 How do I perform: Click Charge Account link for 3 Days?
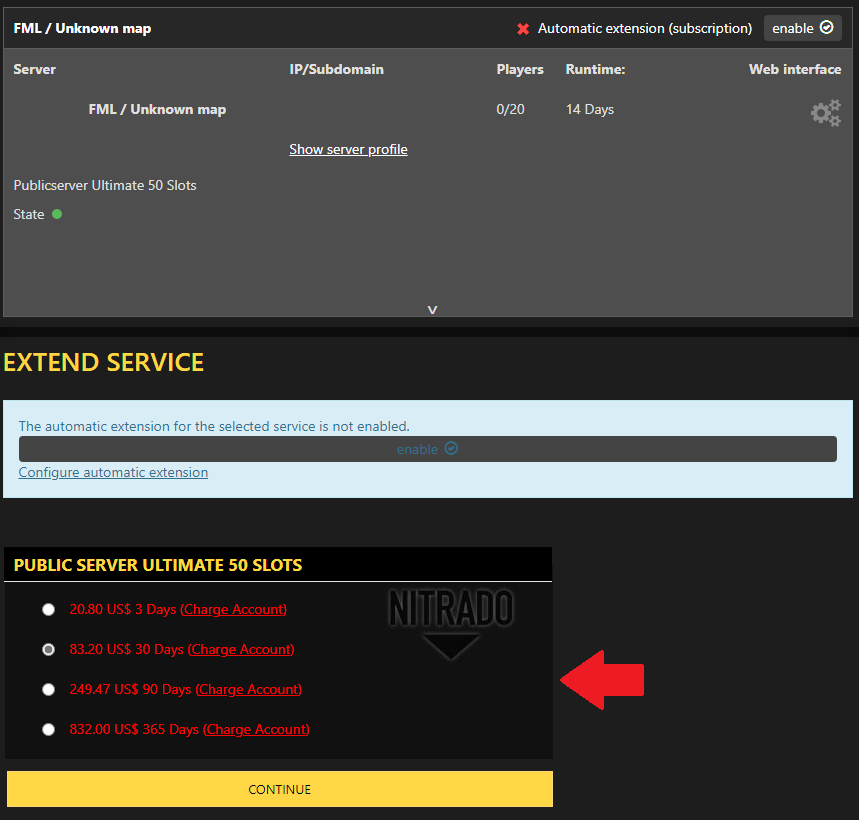pos(233,609)
